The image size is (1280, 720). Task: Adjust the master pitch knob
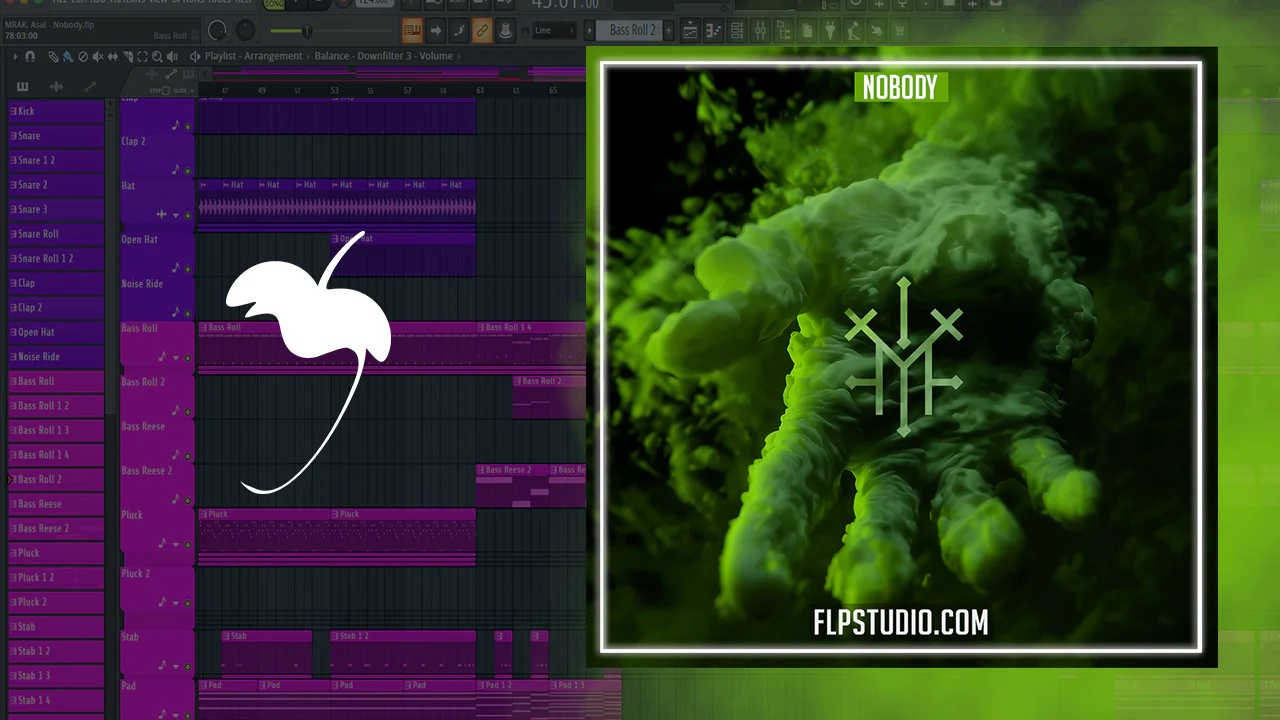pyautogui.click(x=244, y=31)
